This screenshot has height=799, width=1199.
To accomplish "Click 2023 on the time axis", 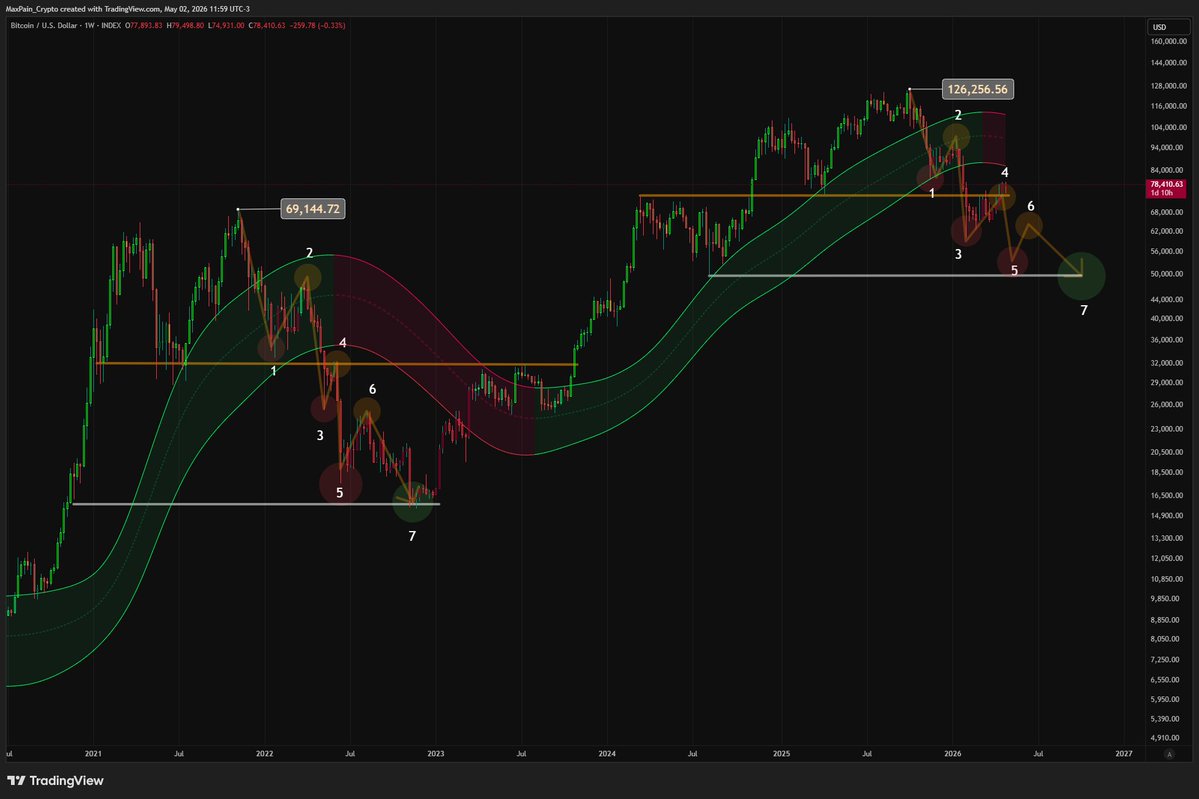I will tap(436, 754).
